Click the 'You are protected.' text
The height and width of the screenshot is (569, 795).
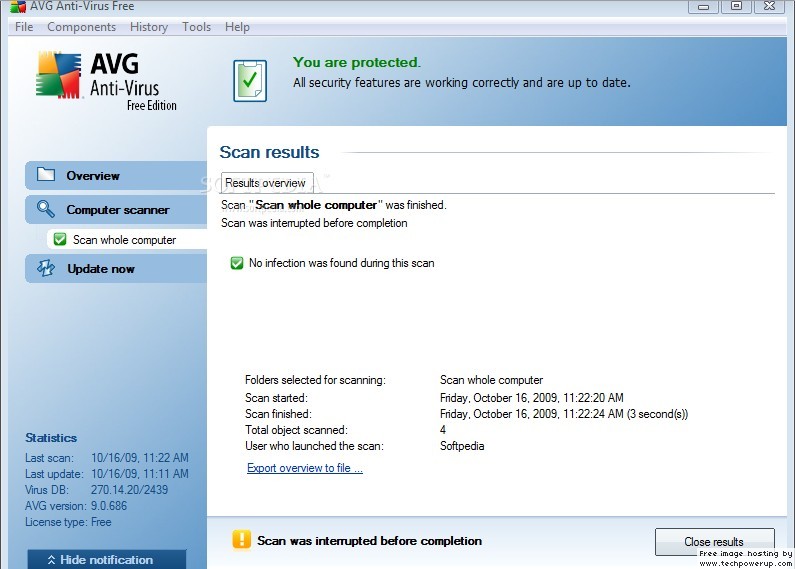coord(357,62)
